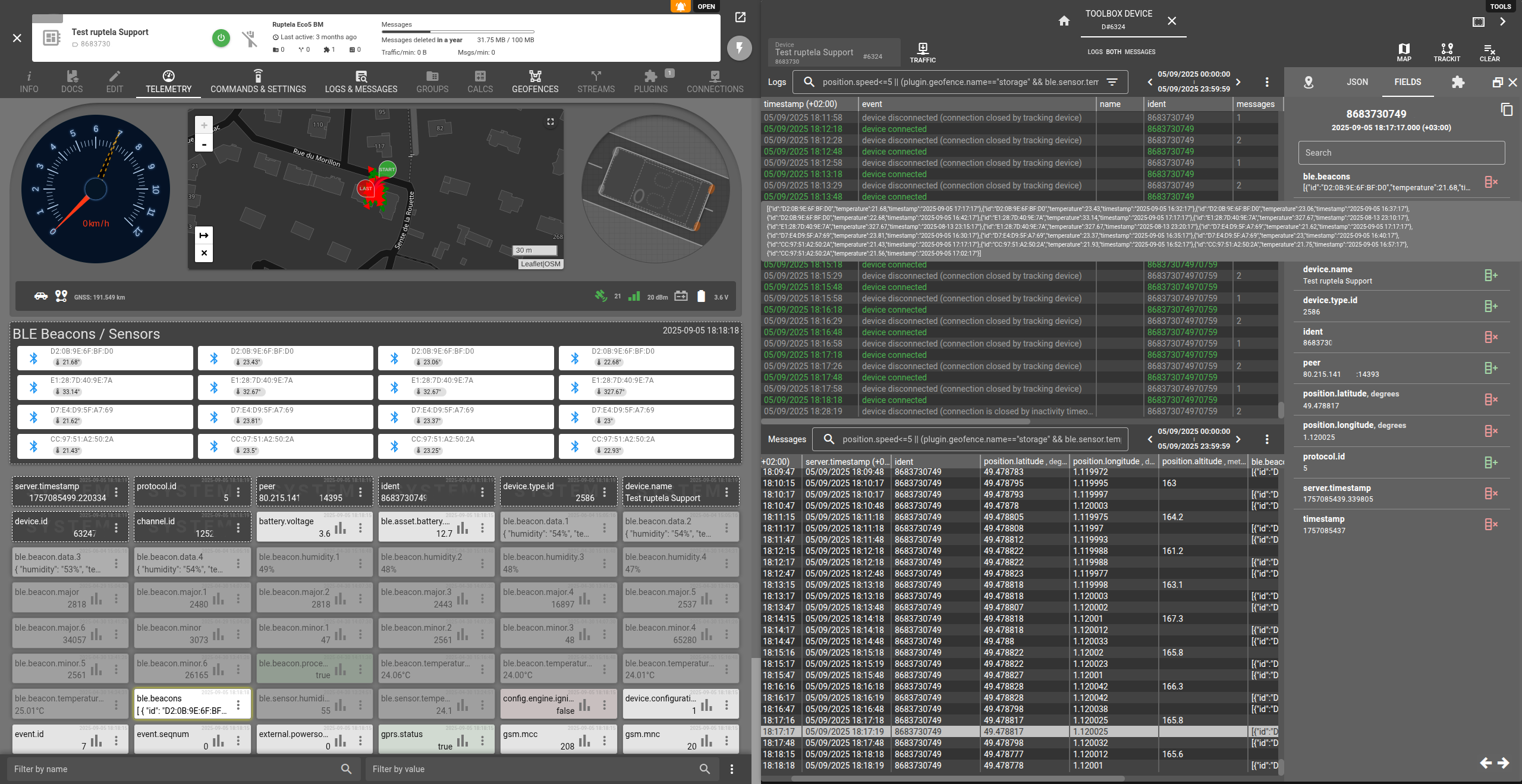The width and height of the screenshot is (1522, 784).
Task: Click map fullscreen icon
Action: [551, 122]
